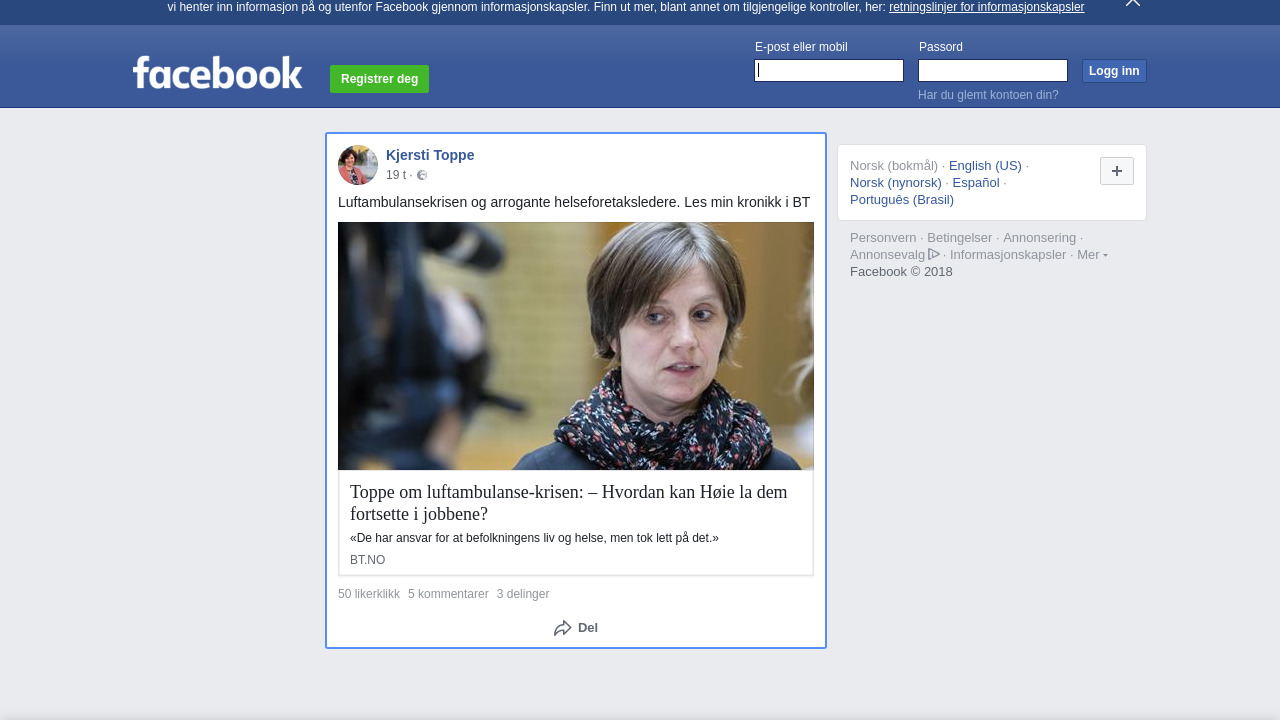
Task: Click the Logg inn button
Action: click(1114, 71)
